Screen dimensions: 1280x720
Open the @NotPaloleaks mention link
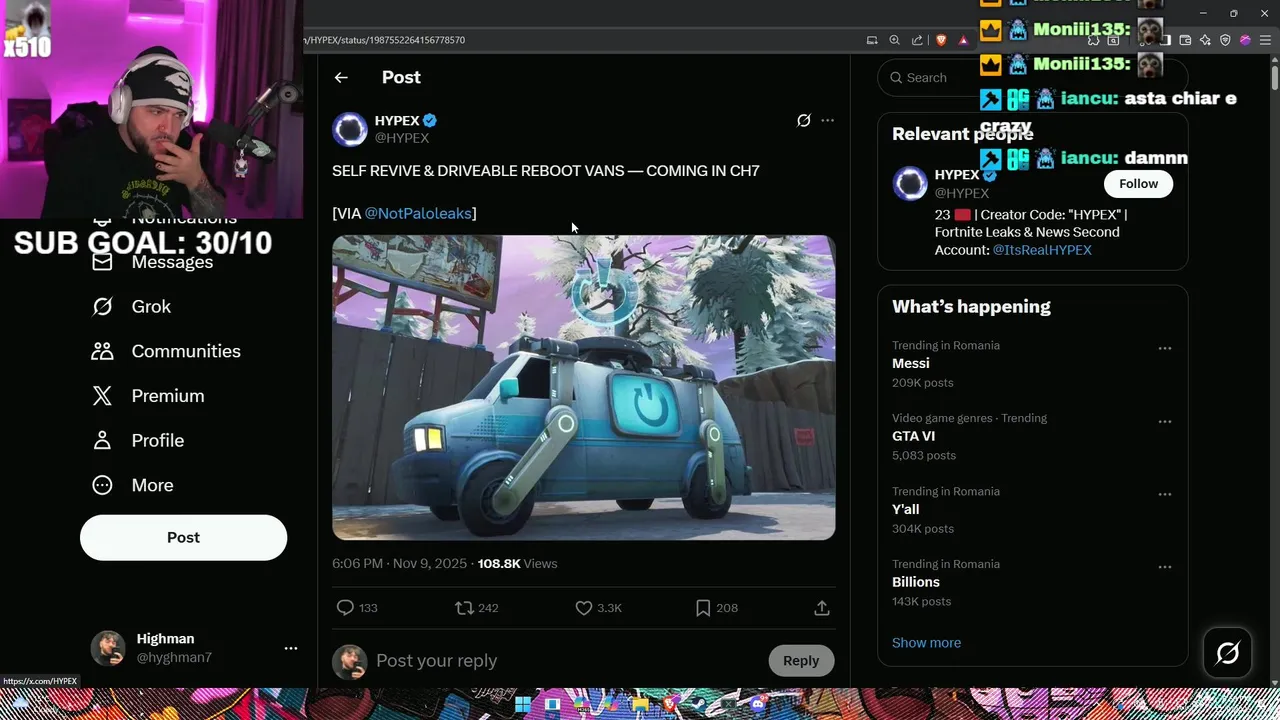[x=418, y=213]
